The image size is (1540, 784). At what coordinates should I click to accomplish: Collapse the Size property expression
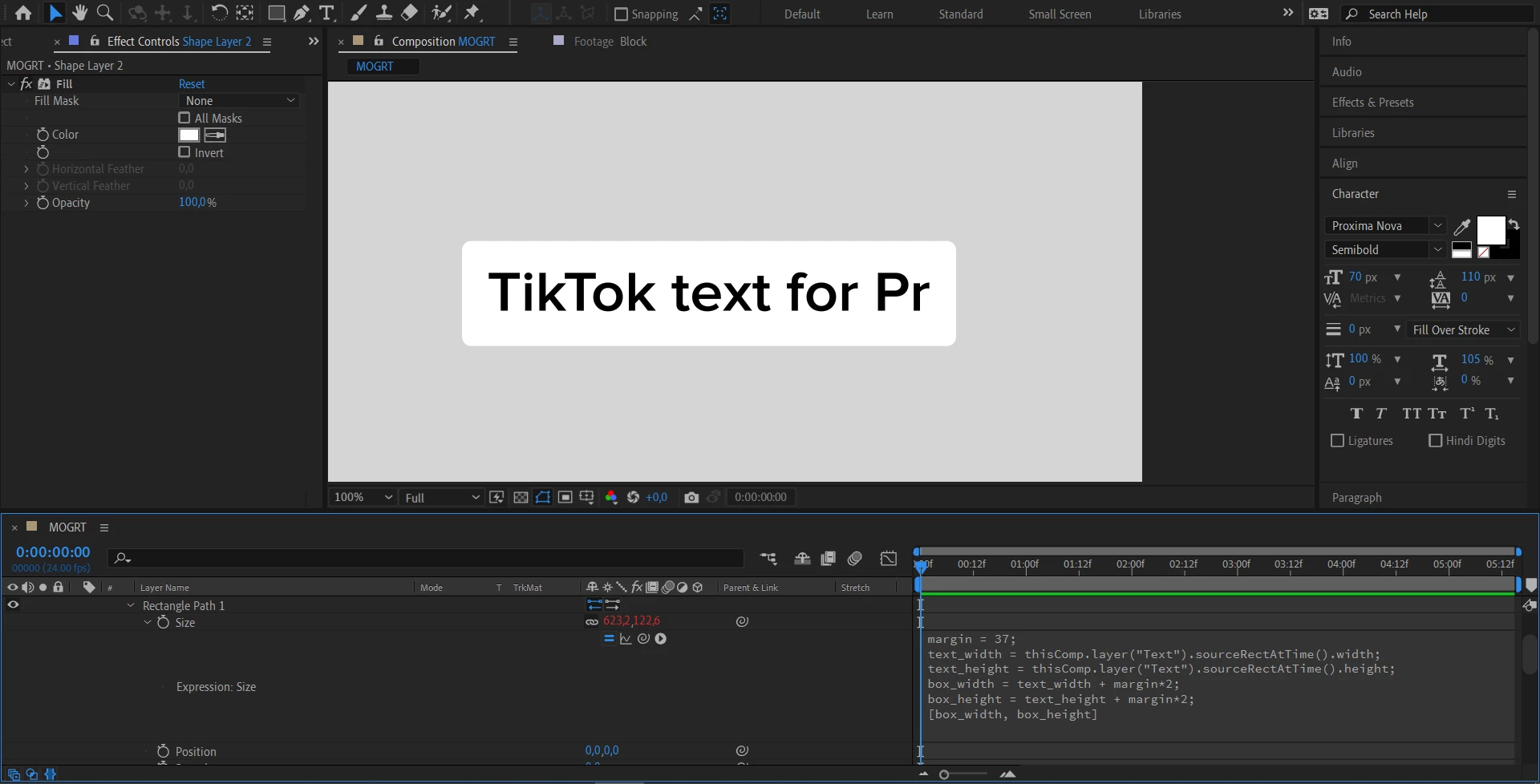148,622
